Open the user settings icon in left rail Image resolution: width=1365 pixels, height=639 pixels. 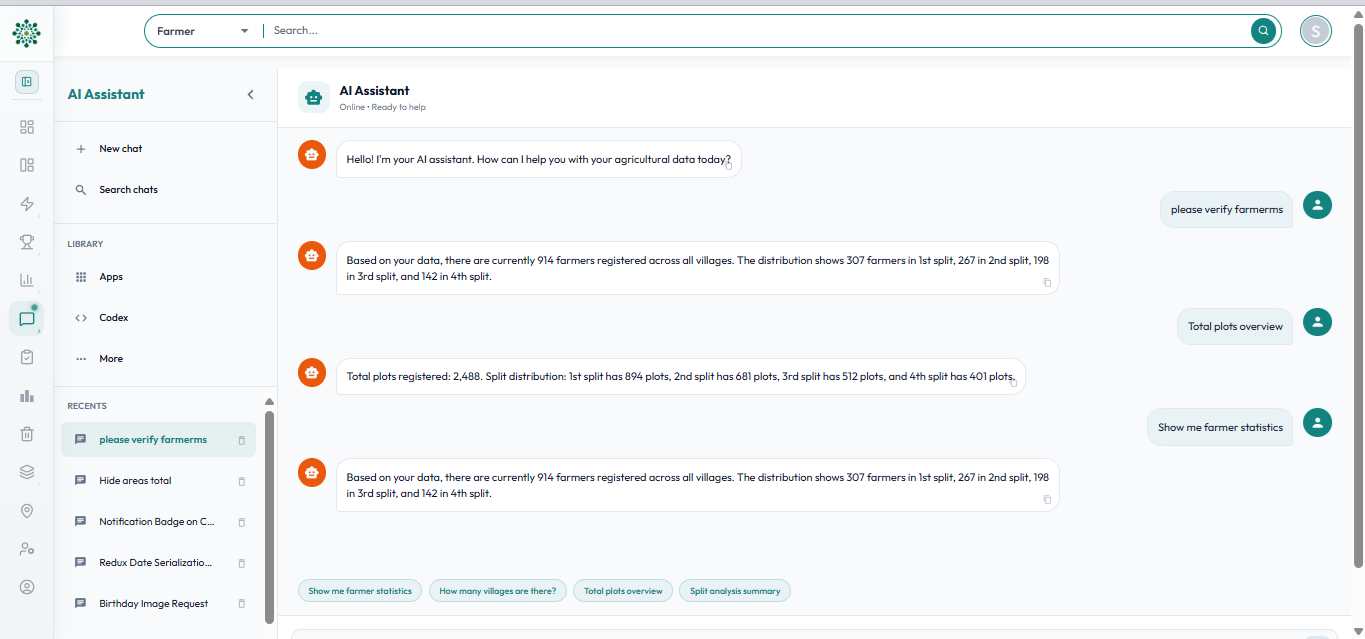coord(27,549)
